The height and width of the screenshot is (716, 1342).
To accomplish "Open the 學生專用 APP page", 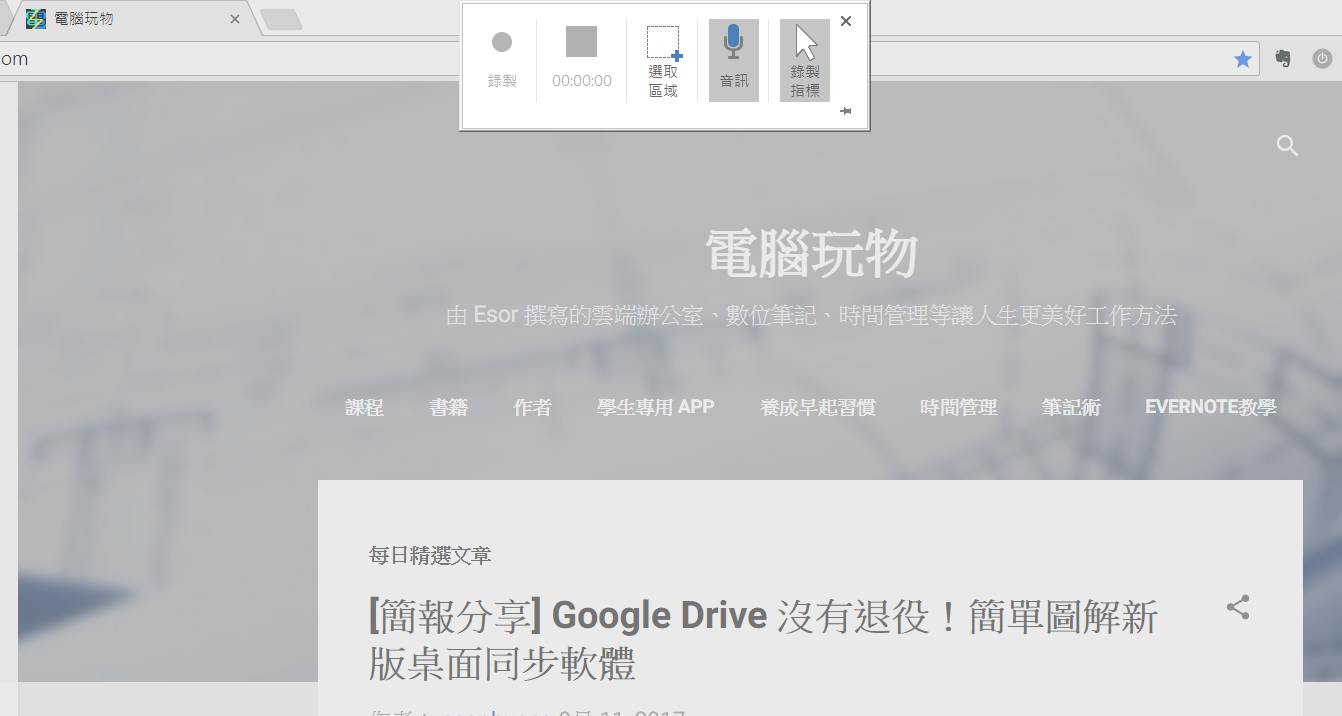I will click(x=656, y=407).
